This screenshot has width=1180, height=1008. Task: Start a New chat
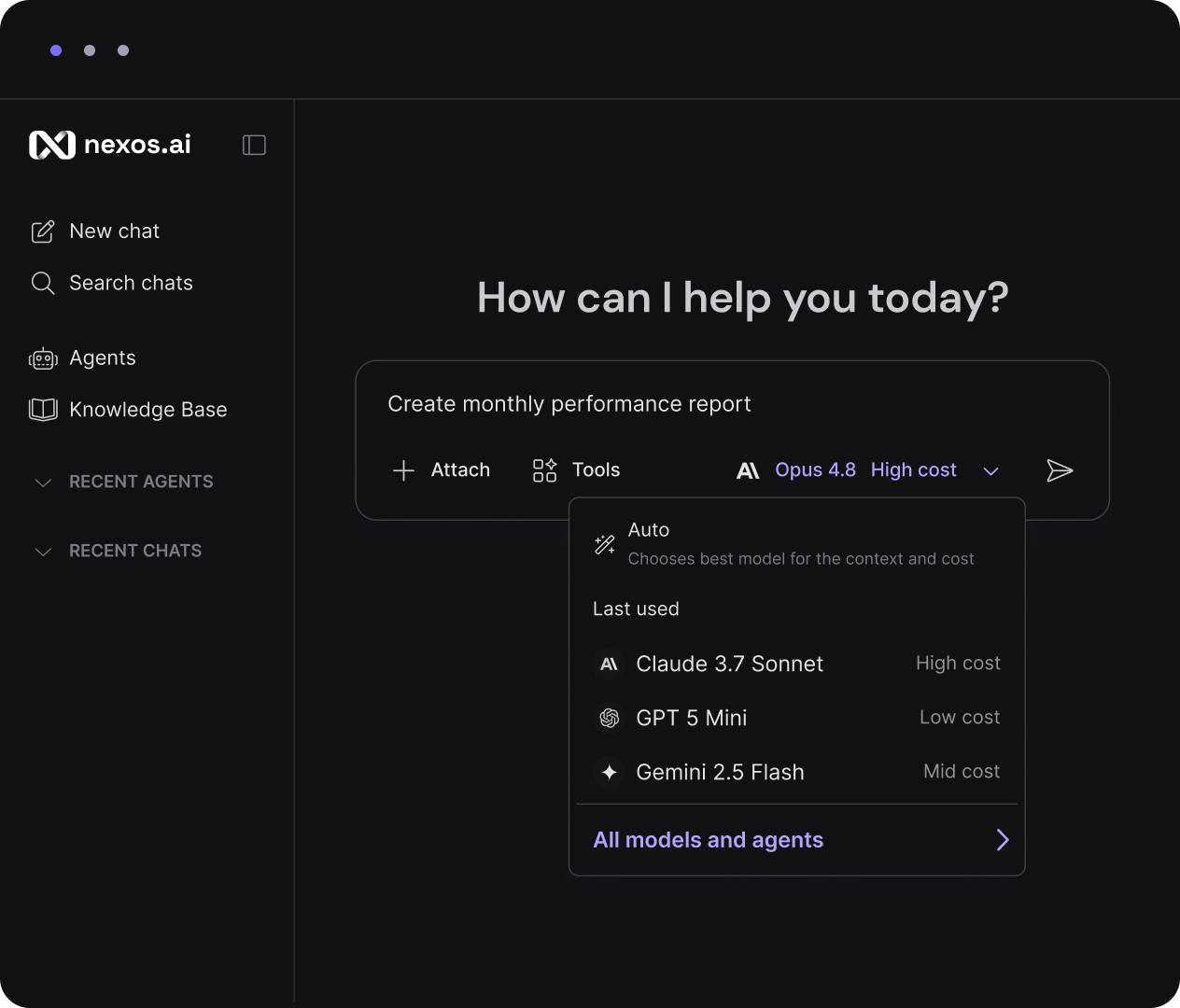pyautogui.click(x=95, y=231)
